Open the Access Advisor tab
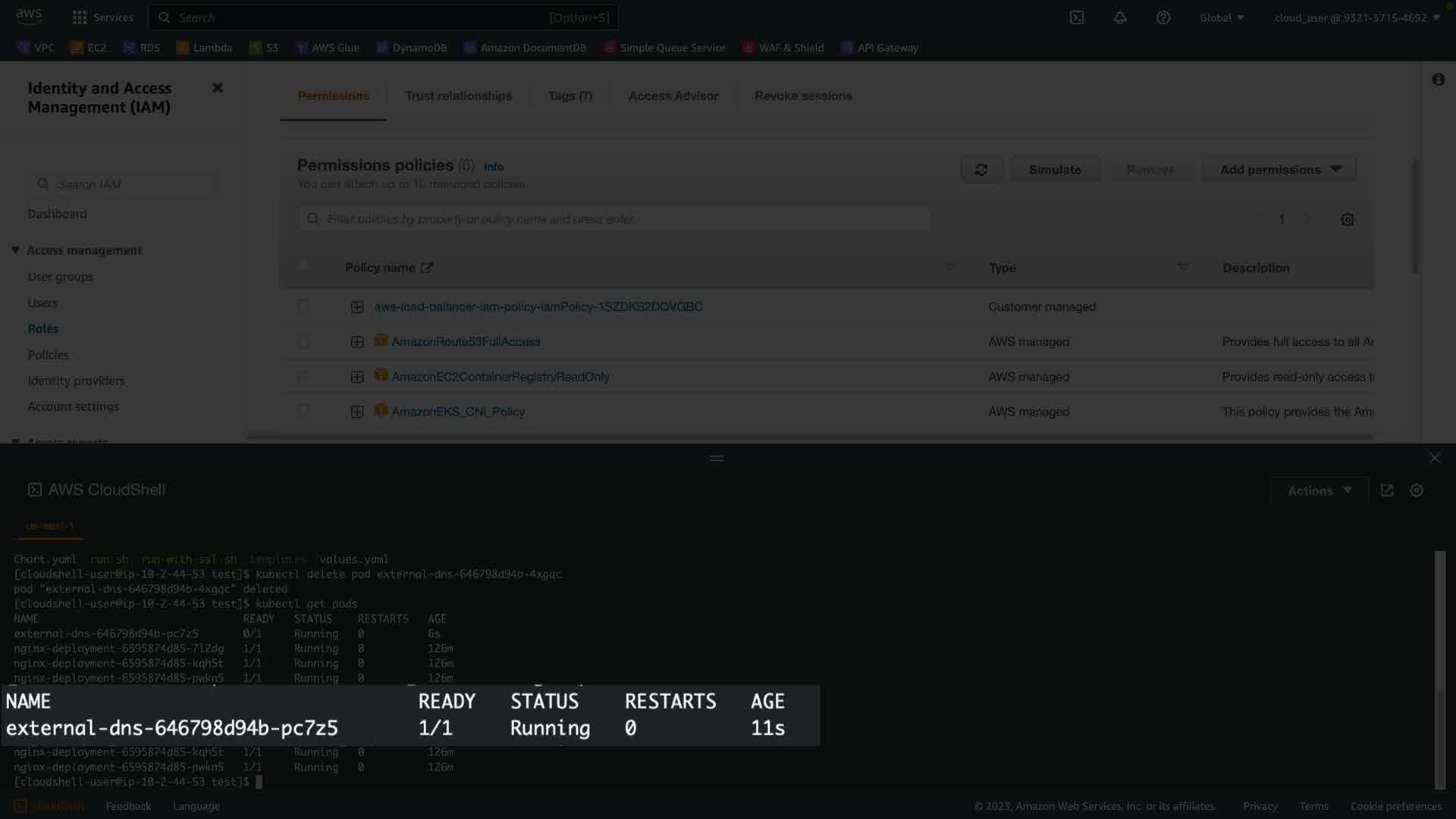This screenshot has height=819, width=1456. [673, 96]
